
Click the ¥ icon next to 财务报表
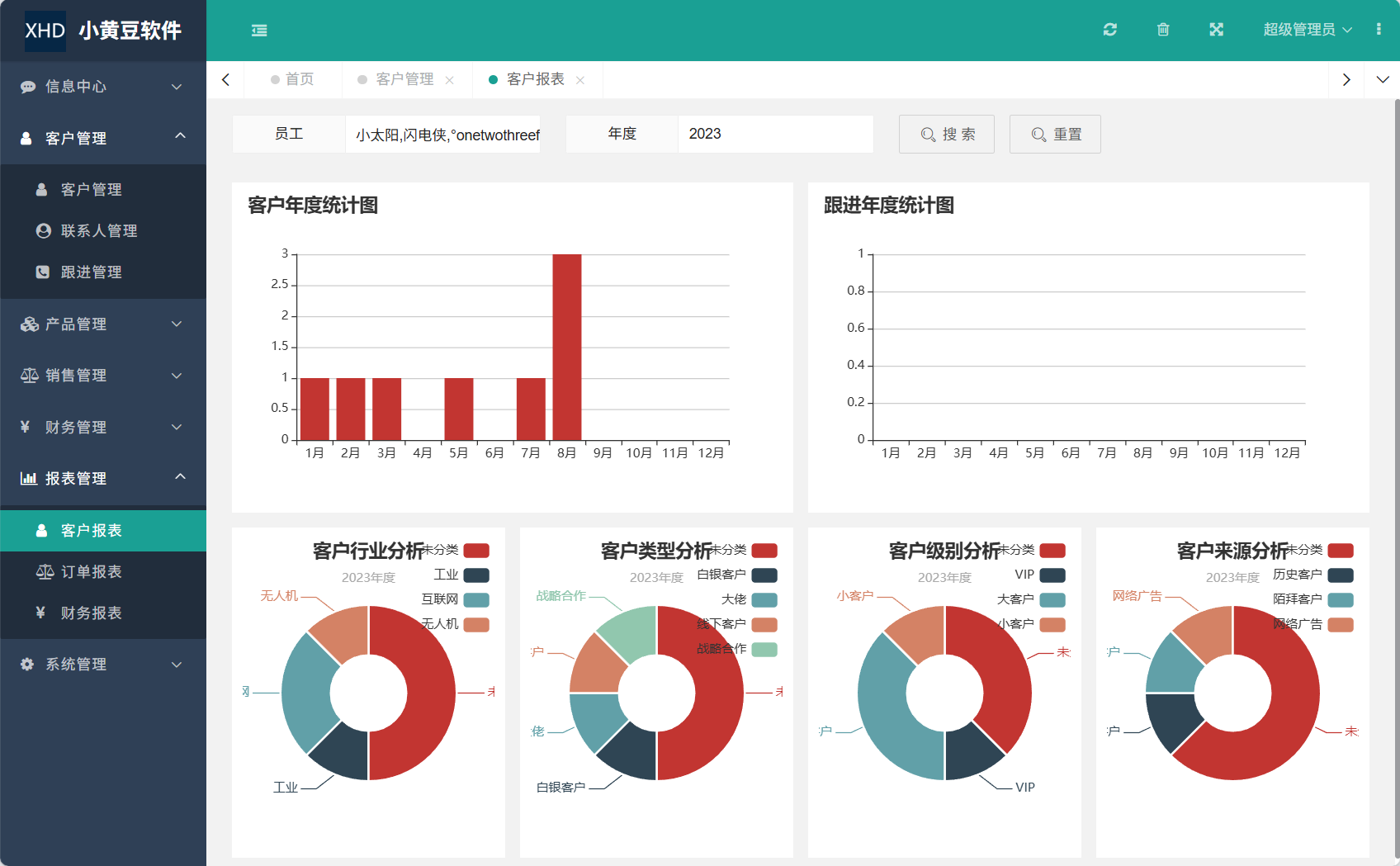click(x=40, y=613)
